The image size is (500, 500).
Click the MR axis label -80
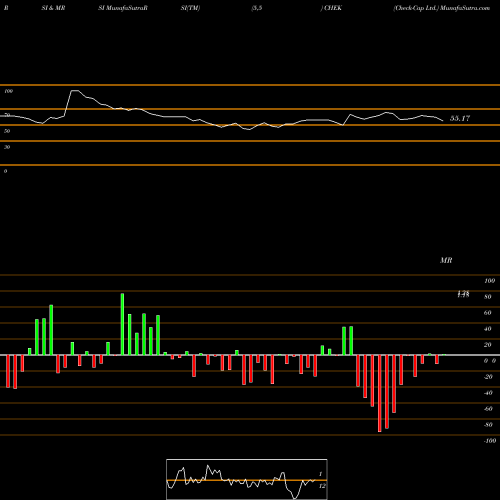[488, 425]
